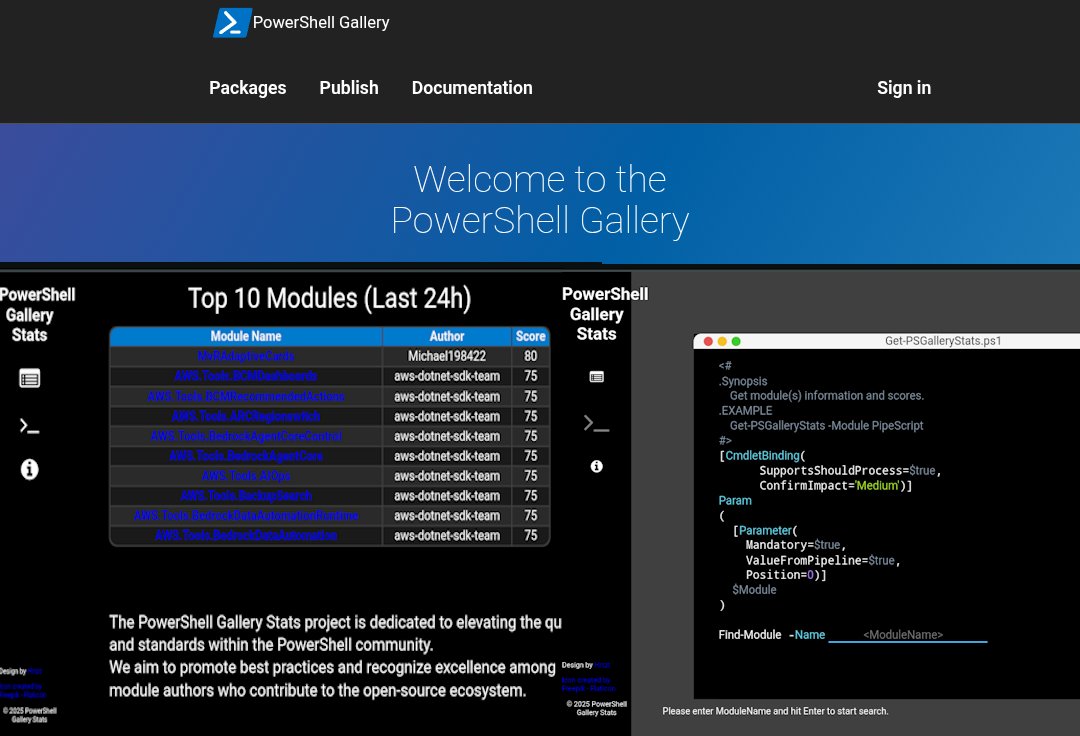The image size is (1080, 736).
Task: Select terminal prompt icon beside code window
Action: pos(596,423)
